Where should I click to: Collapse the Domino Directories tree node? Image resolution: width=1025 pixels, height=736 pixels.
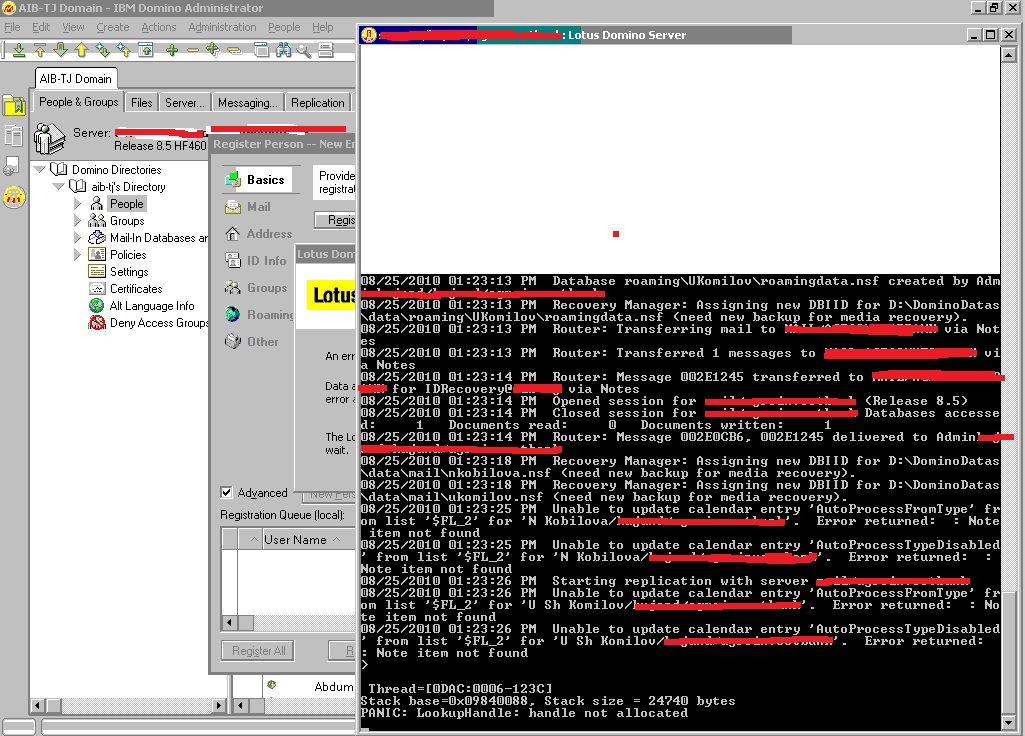[x=40, y=169]
